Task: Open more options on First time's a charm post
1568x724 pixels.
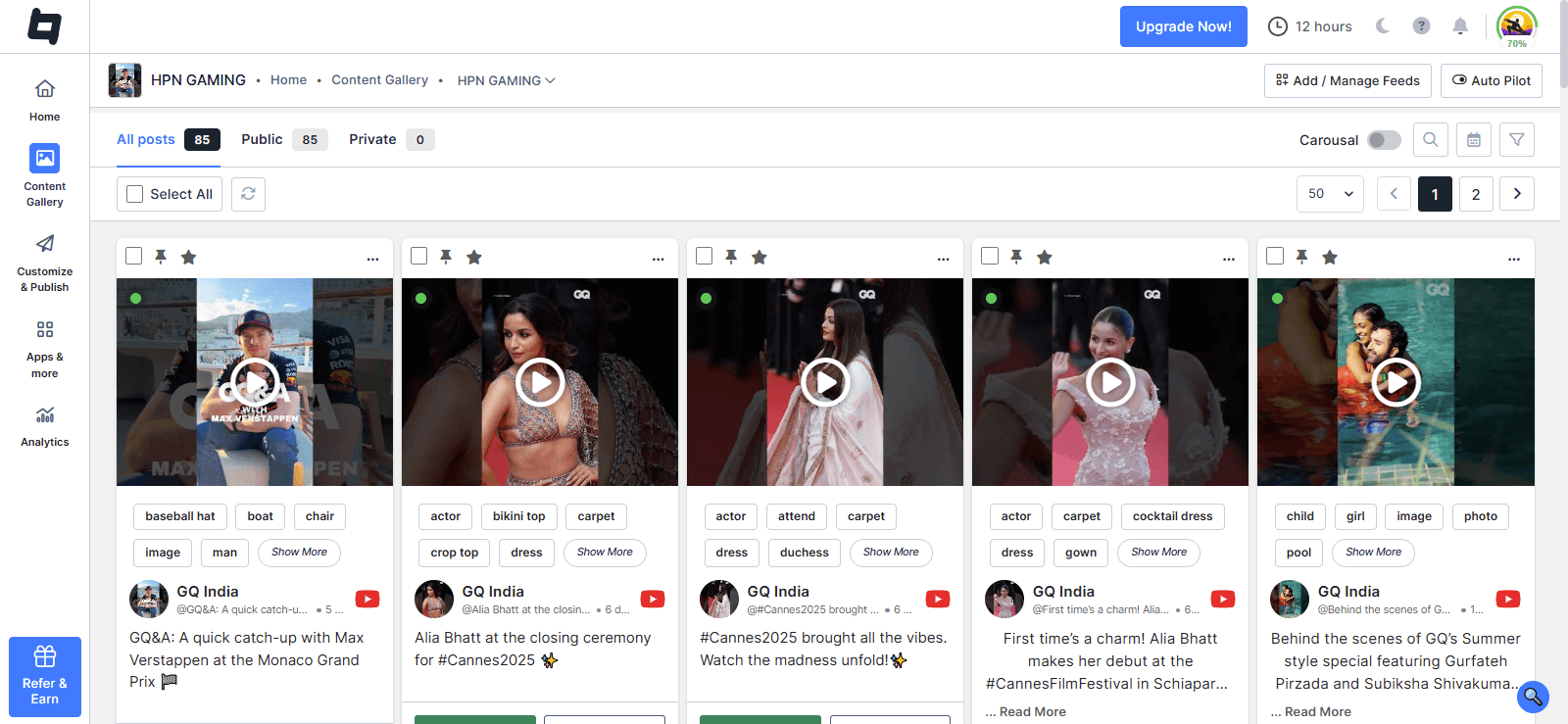Action: (1229, 259)
